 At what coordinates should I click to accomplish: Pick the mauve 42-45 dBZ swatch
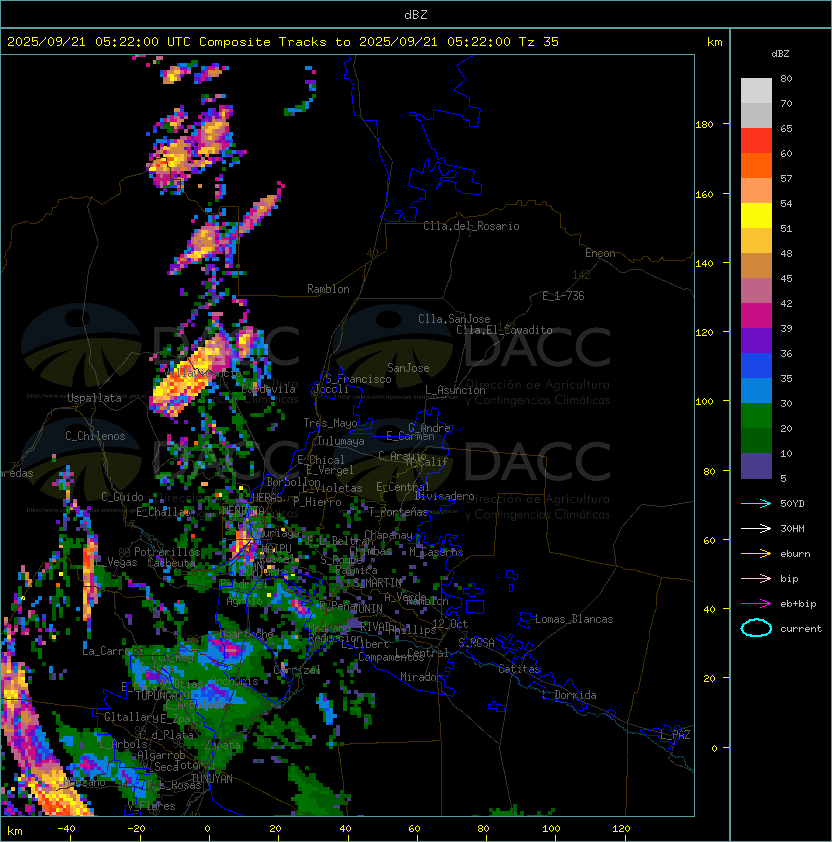pyautogui.click(x=756, y=291)
